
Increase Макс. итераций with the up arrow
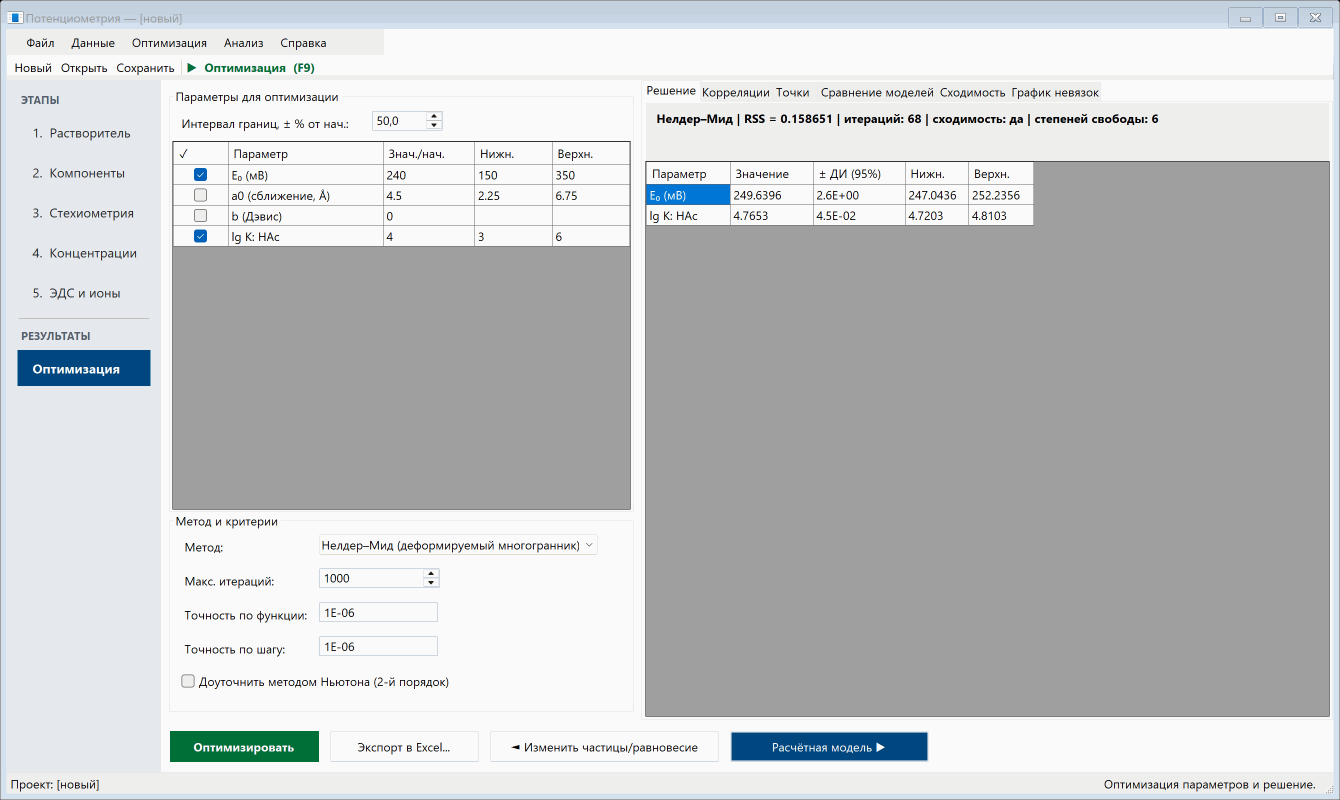tap(431, 574)
